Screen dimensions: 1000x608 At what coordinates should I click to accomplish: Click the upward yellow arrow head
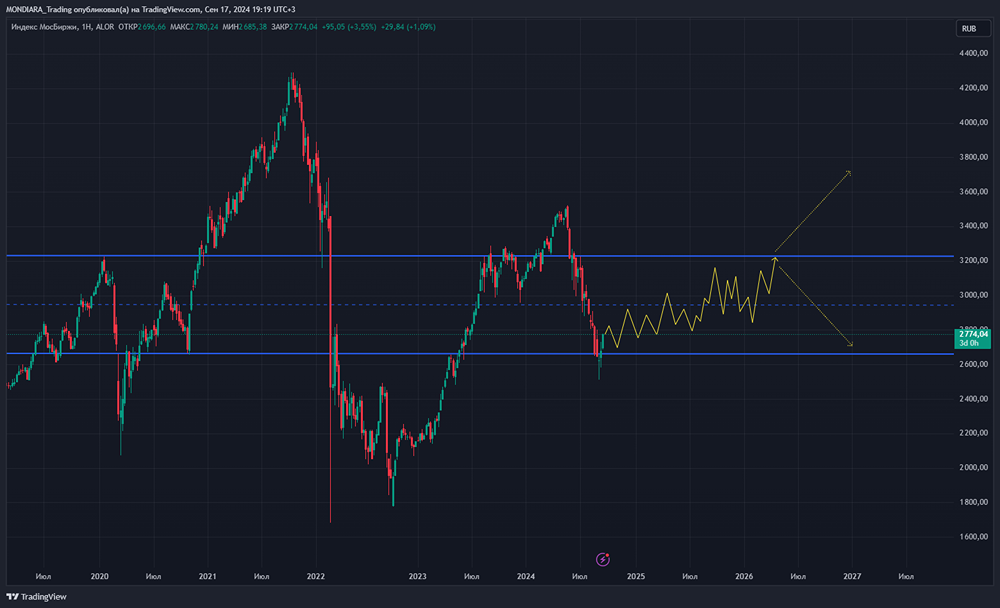coord(849,173)
